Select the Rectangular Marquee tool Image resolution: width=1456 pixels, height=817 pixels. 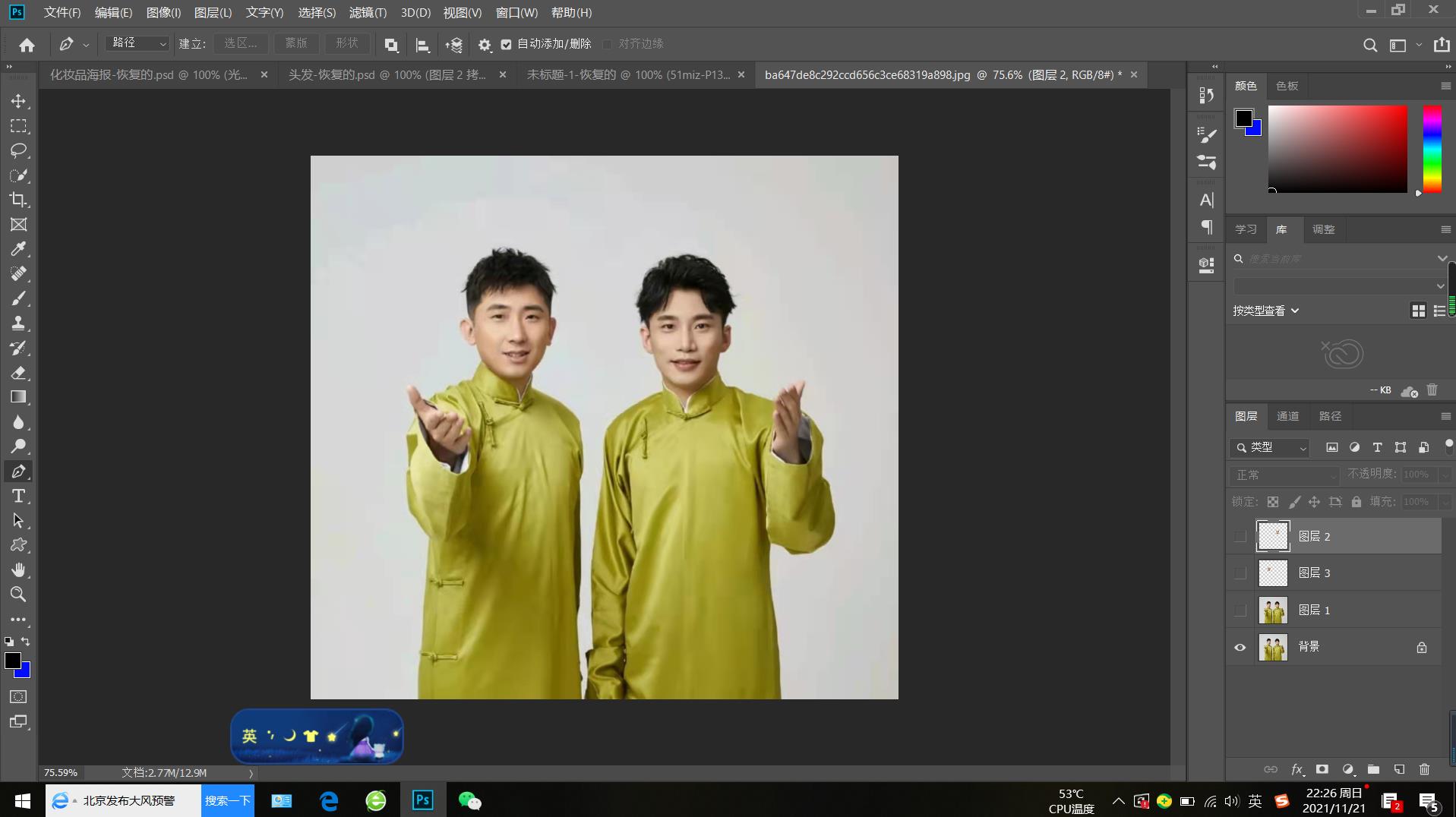click(x=18, y=126)
